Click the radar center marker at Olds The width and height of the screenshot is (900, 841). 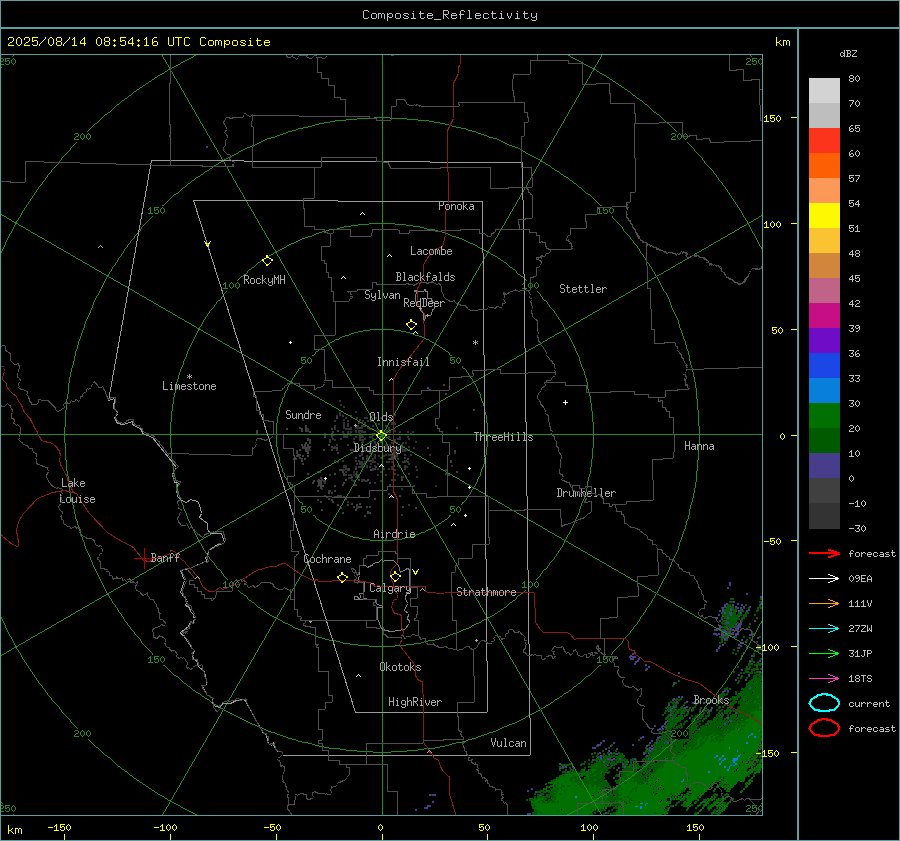point(381,436)
